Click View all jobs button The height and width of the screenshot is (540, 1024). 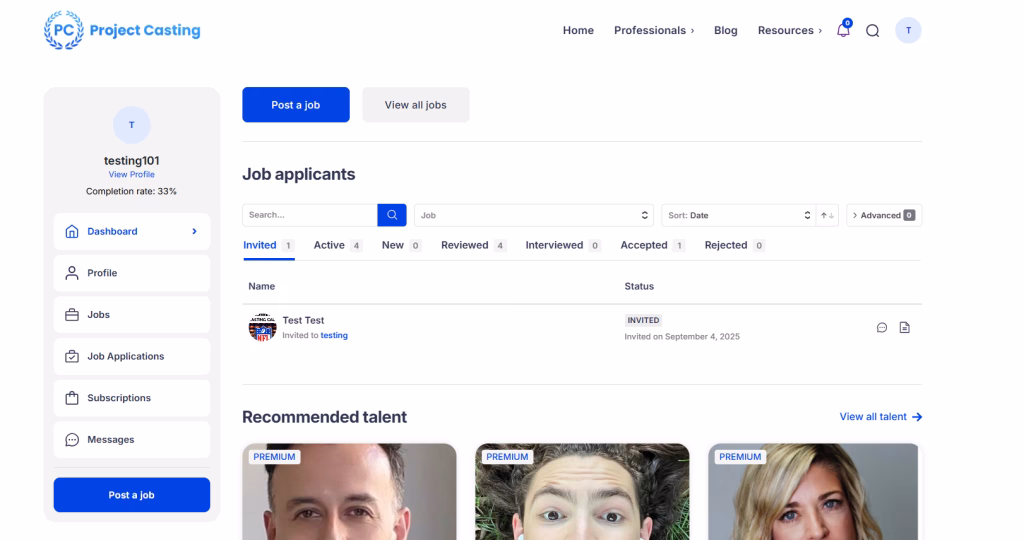click(415, 104)
